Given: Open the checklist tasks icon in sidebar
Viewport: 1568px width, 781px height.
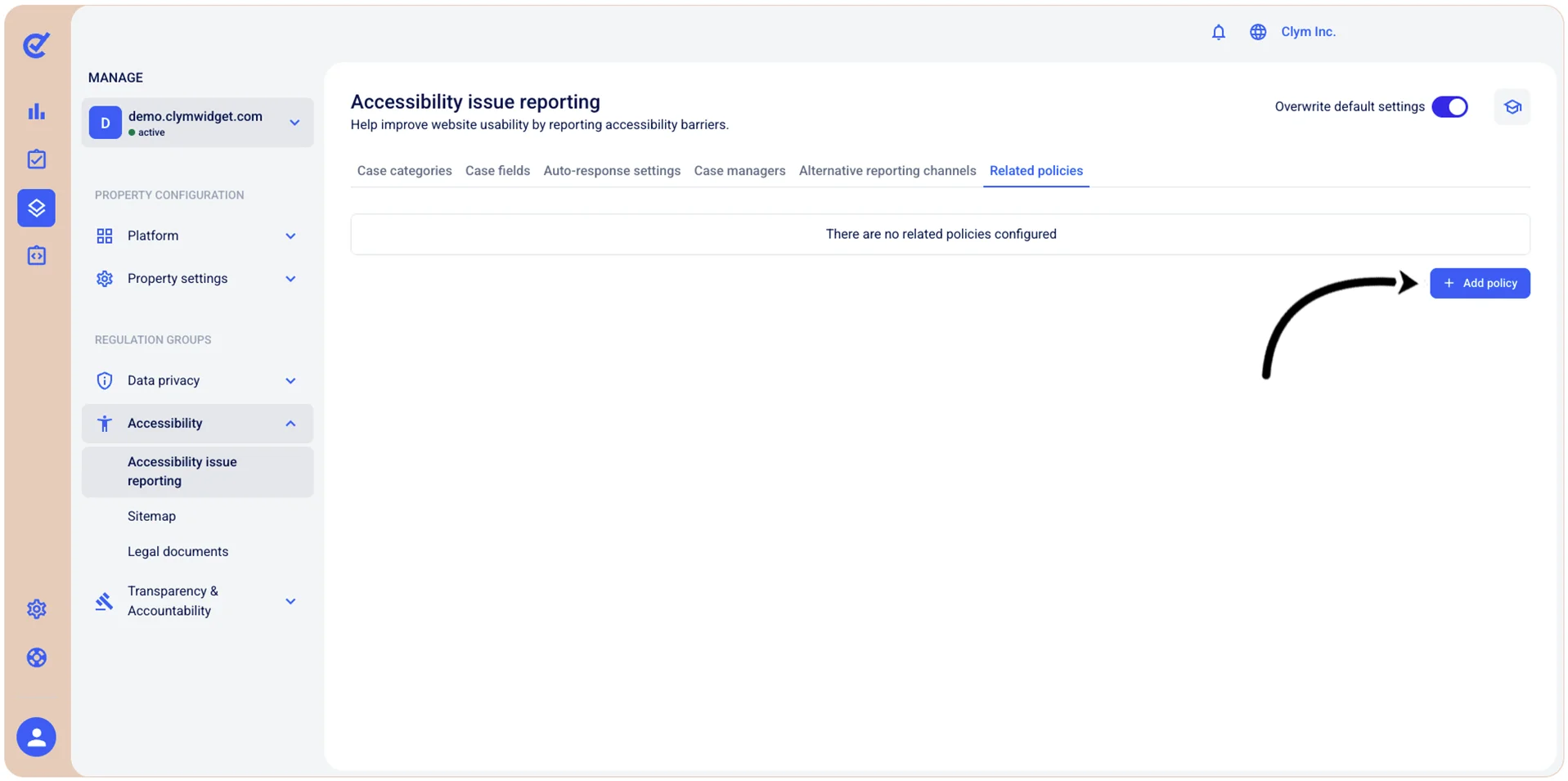Looking at the screenshot, I should click(37, 159).
